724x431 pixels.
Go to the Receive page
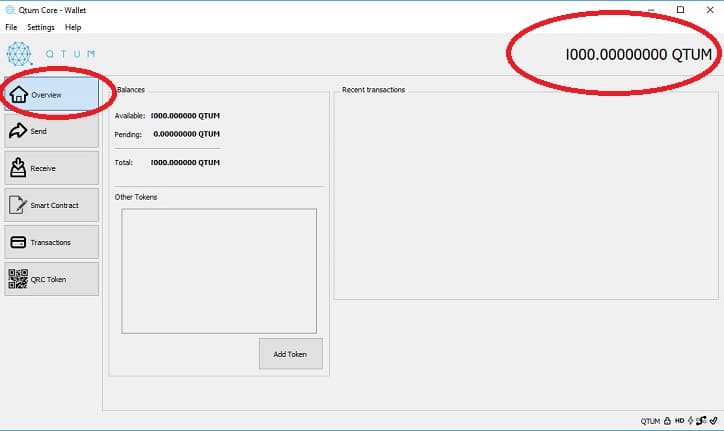51,168
